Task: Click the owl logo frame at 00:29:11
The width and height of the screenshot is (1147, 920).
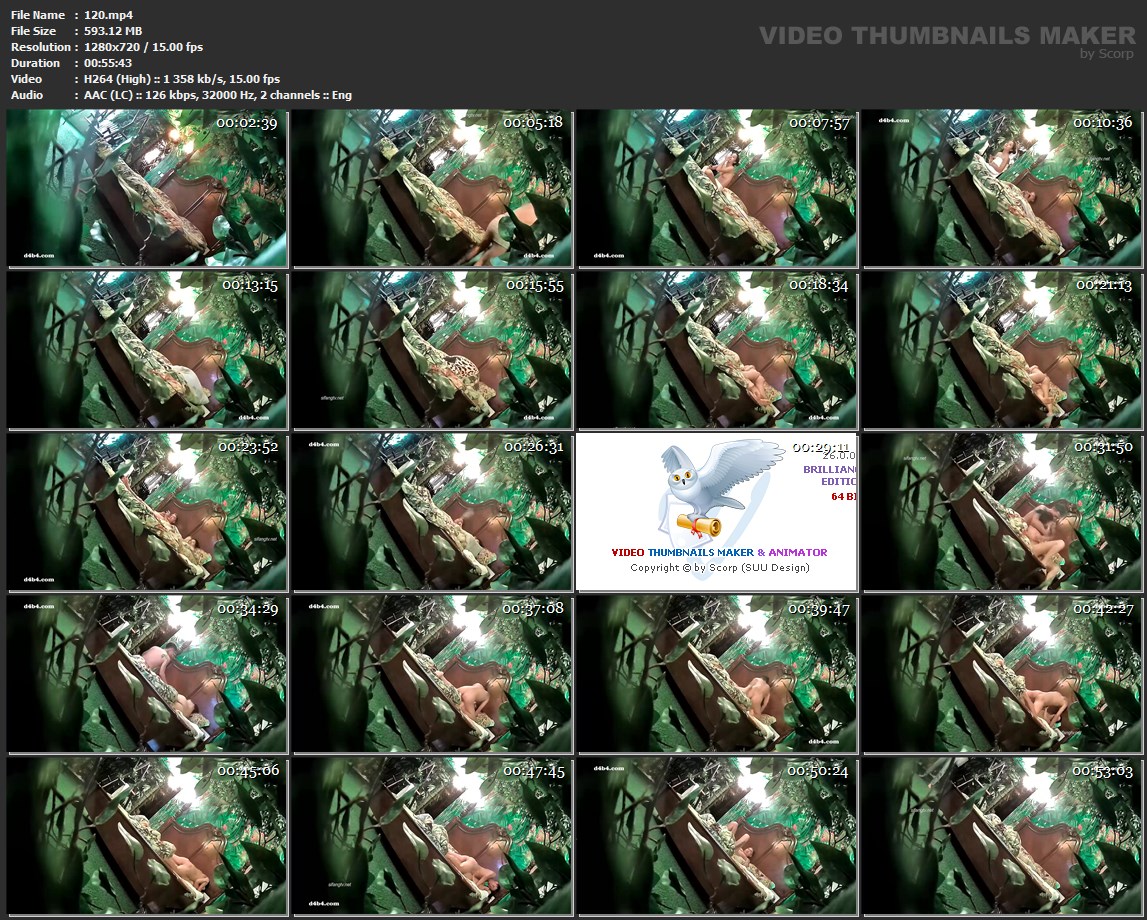Action: [717, 512]
